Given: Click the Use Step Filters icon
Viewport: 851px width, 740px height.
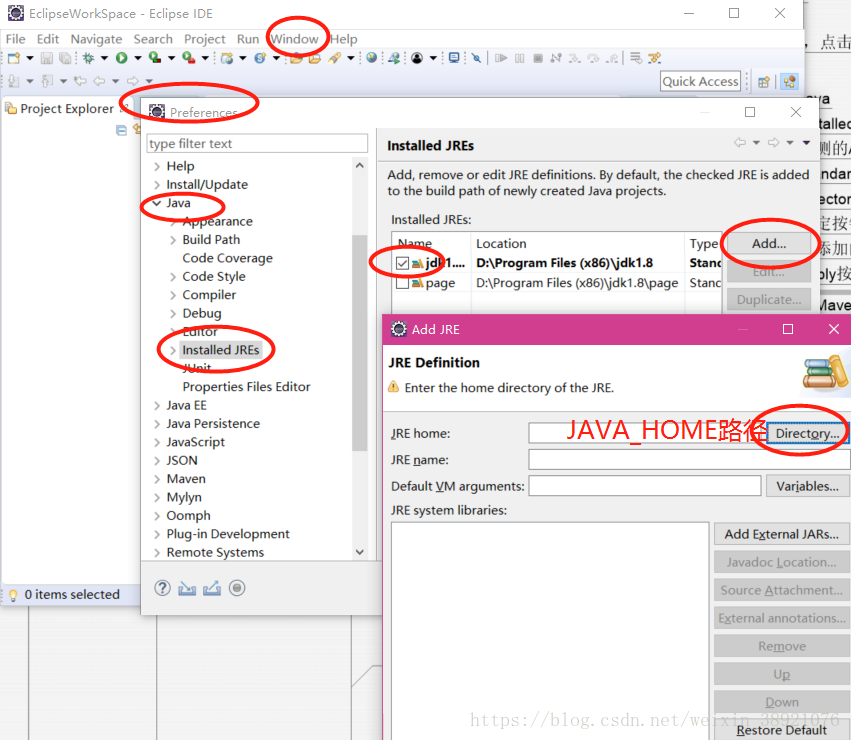Looking at the screenshot, I should pos(655,58).
